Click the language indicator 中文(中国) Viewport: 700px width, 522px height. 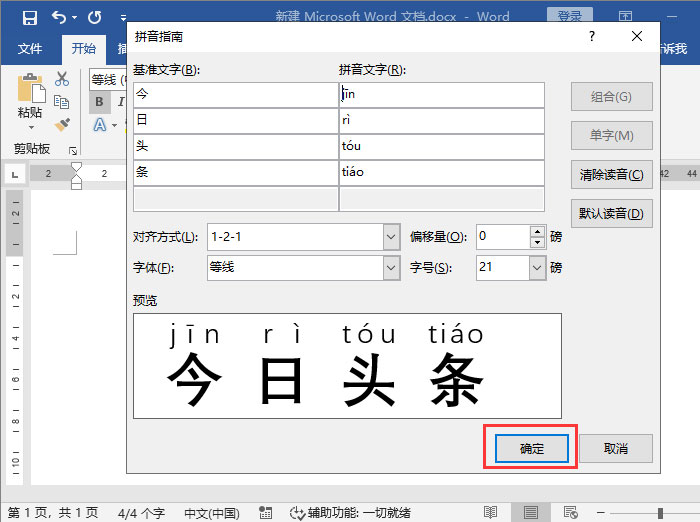(x=212, y=513)
